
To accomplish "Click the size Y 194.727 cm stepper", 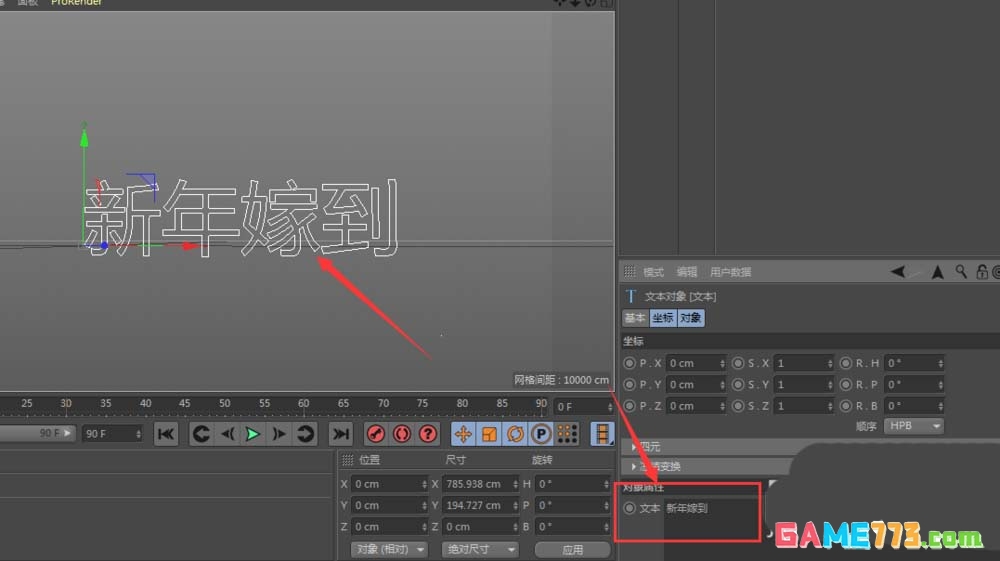I will pyautogui.click(x=515, y=506).
